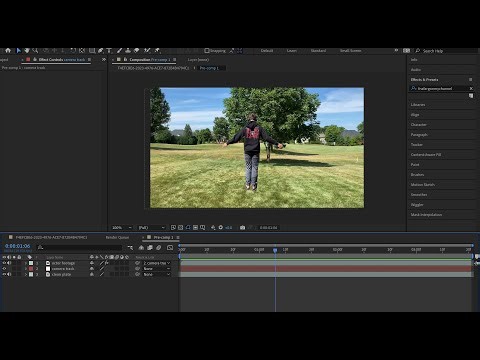Take a snapshot with camera icon
The width and height of the screenshot is (480, 360).
point(242,227)
